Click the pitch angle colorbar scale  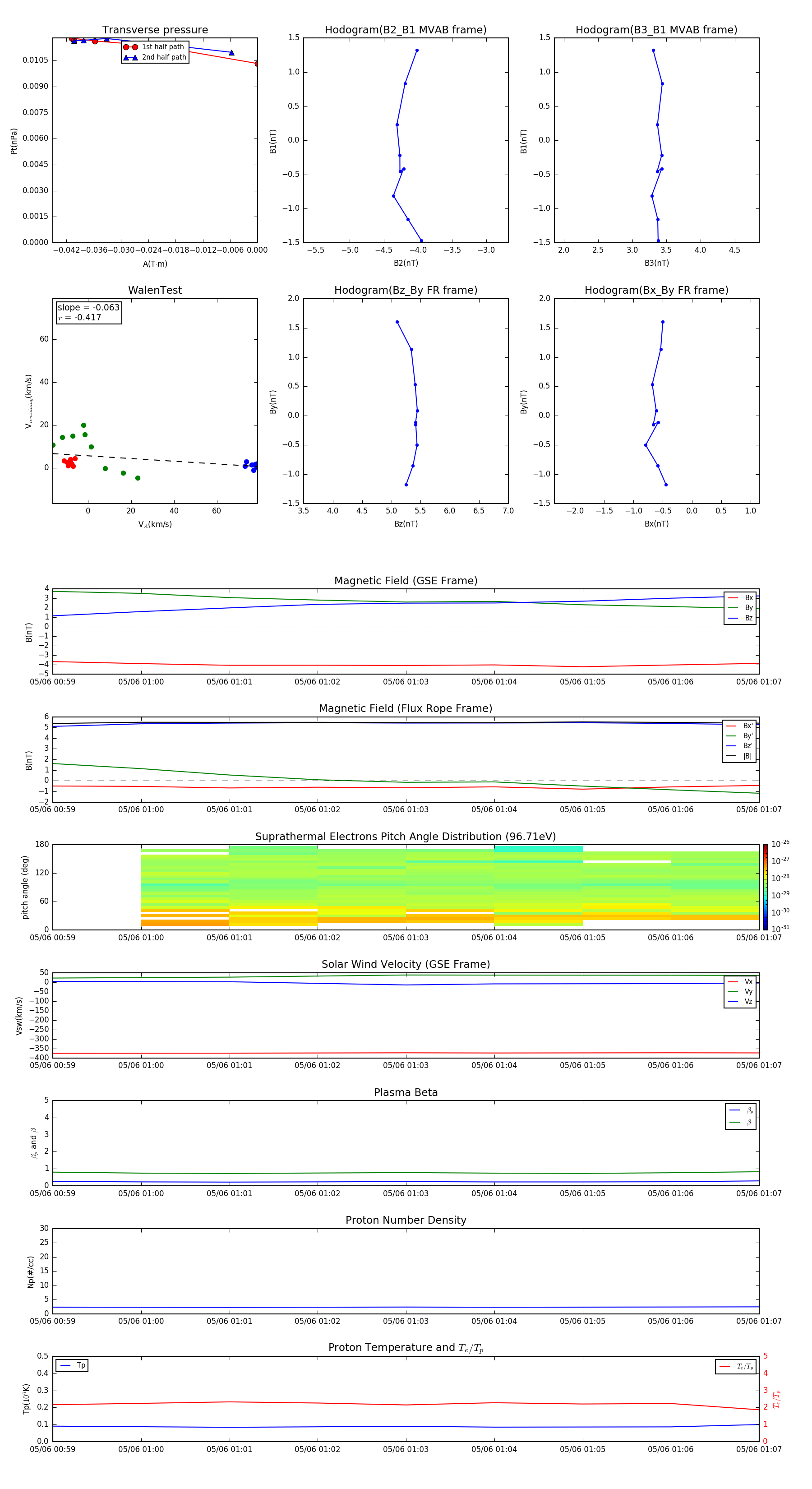(765, 887)
